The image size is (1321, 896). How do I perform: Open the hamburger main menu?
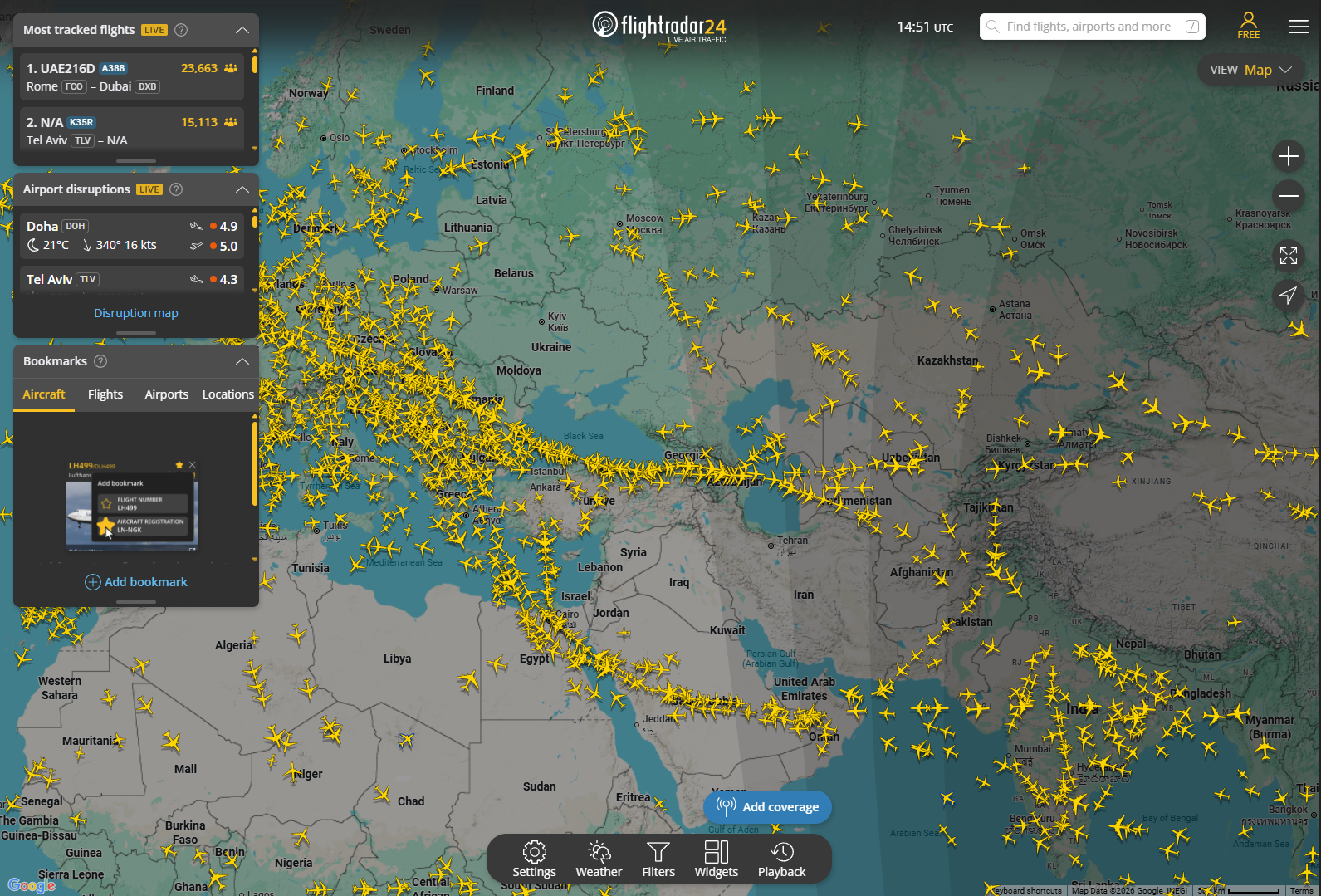point(1299,27)
